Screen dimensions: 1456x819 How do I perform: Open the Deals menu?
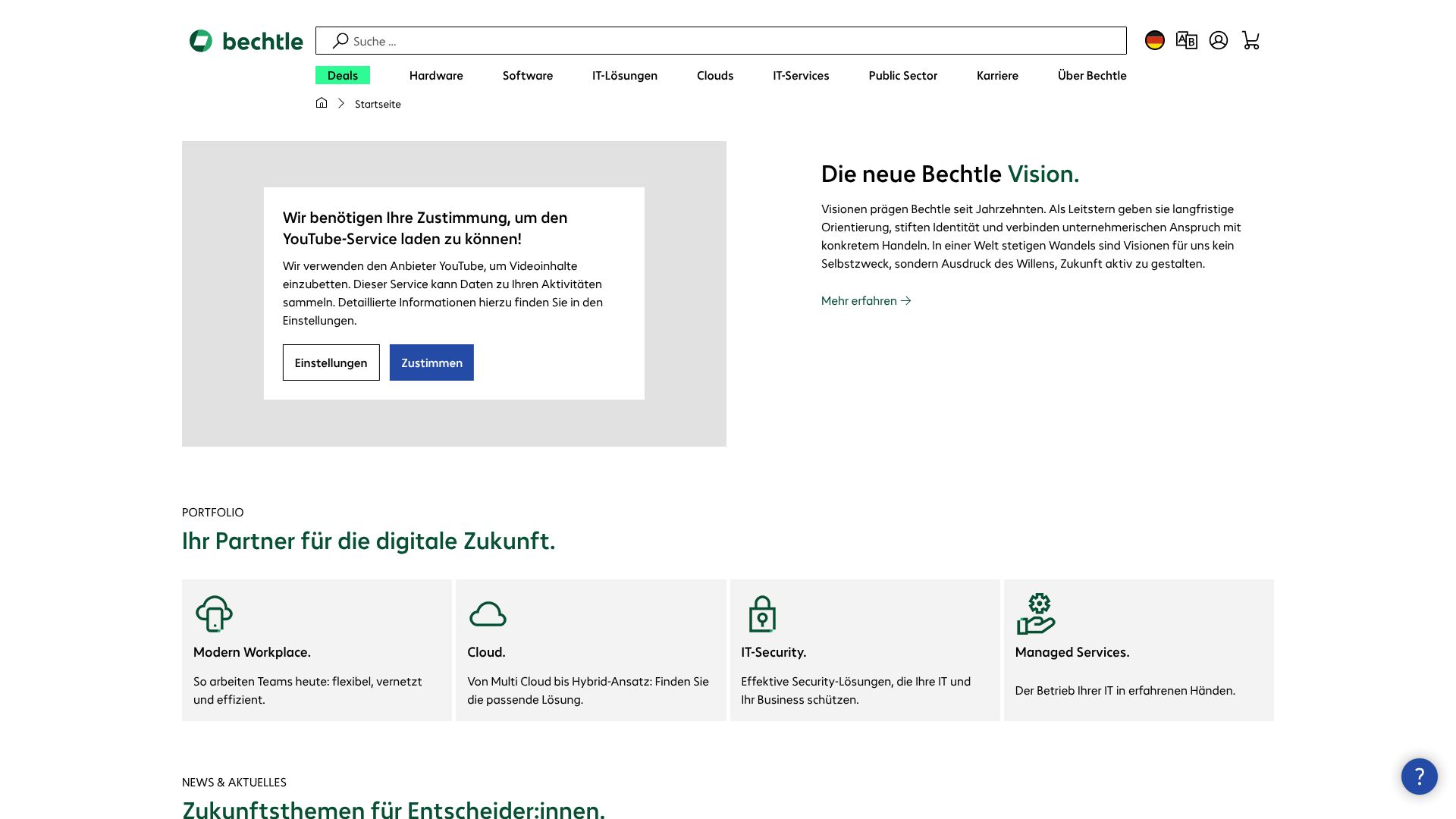[343, 75]
